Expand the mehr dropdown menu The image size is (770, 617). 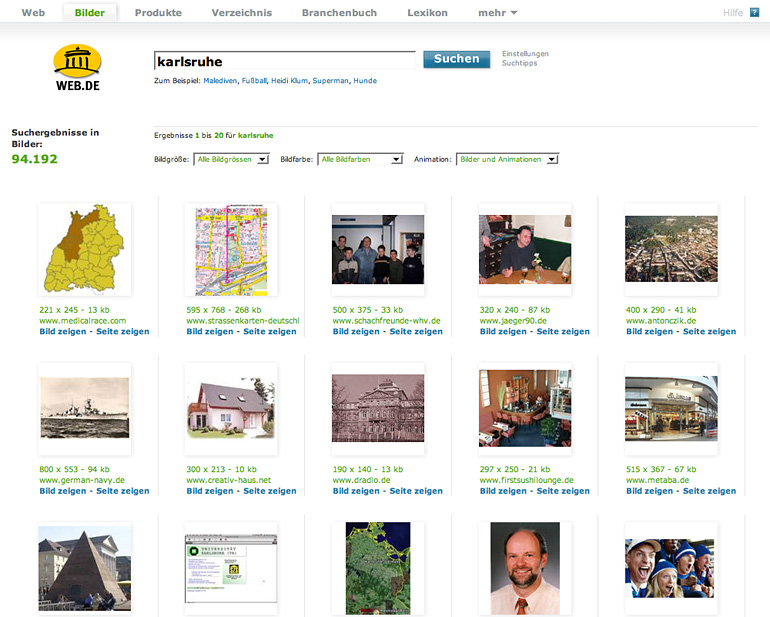[497, 13]
